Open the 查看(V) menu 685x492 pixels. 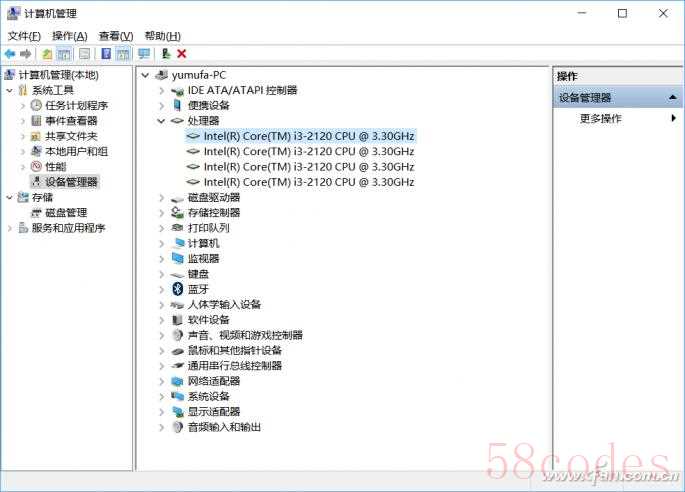116,36
